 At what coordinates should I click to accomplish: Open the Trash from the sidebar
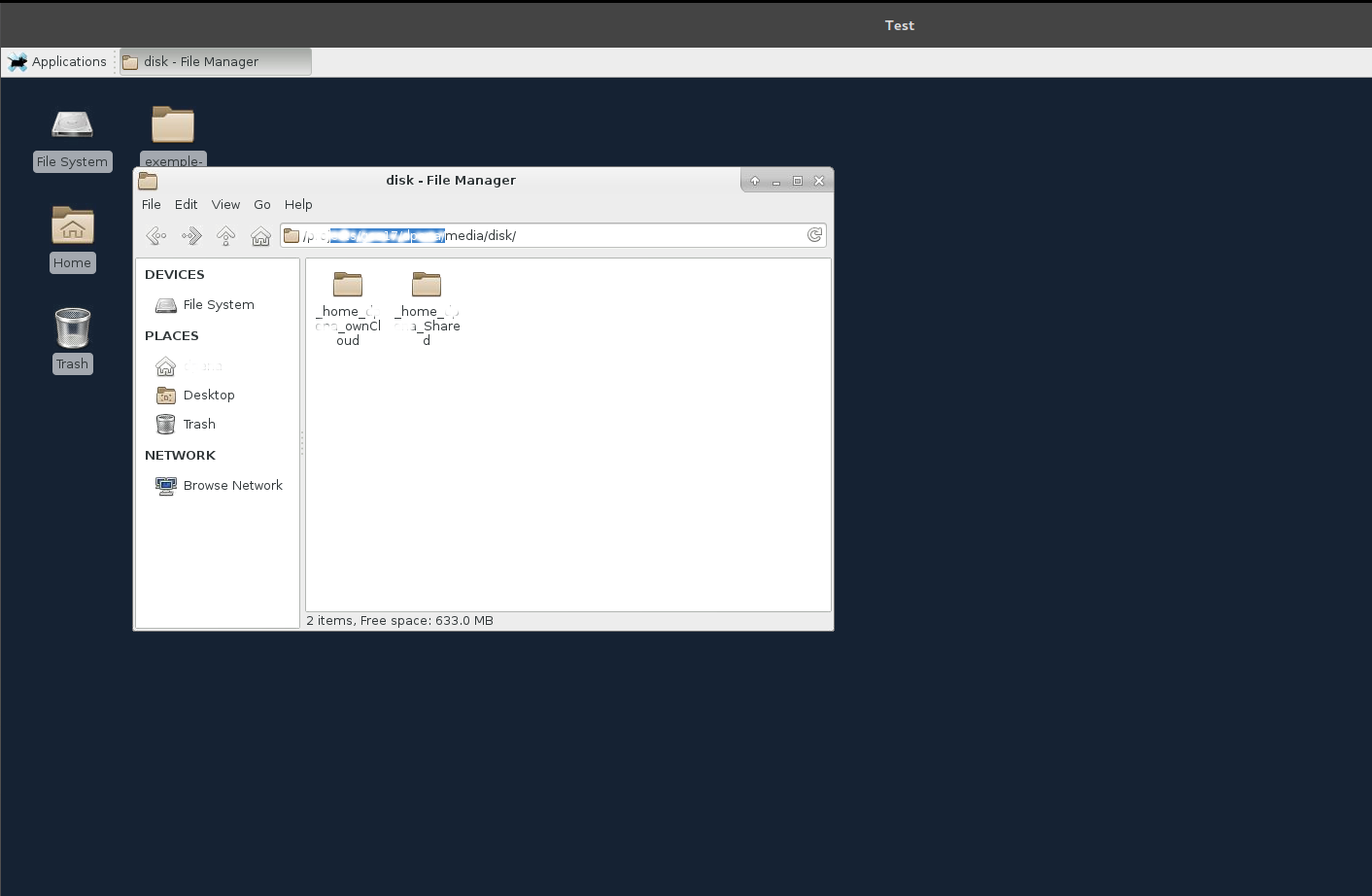[x=198, y=424]
